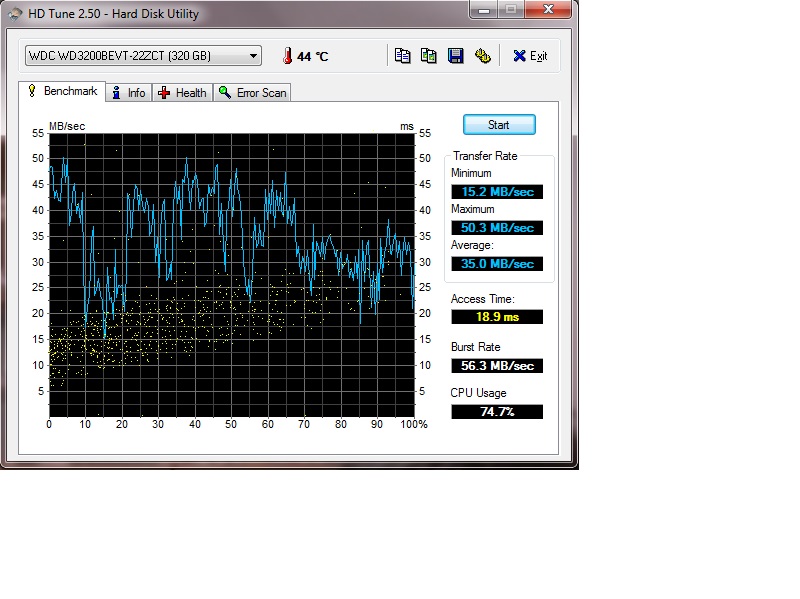
Task: Click the red thermometer temperature icon
Action: click(x=287, y=56)
